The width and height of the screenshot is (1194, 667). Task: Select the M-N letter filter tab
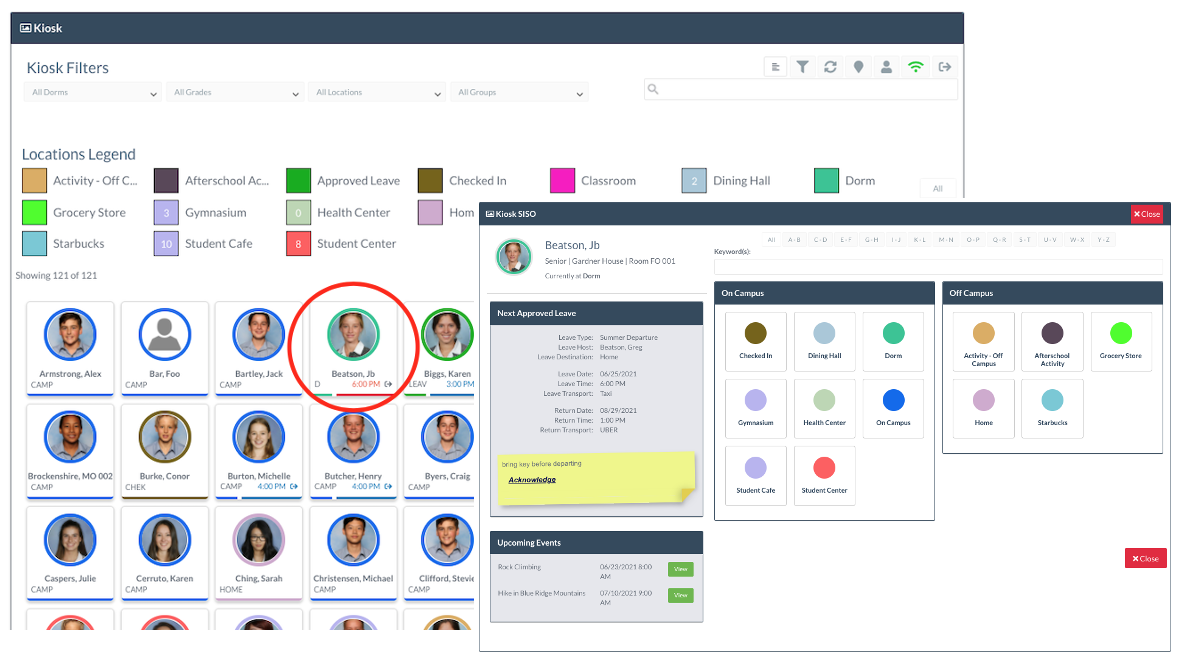tap(946, 240)
